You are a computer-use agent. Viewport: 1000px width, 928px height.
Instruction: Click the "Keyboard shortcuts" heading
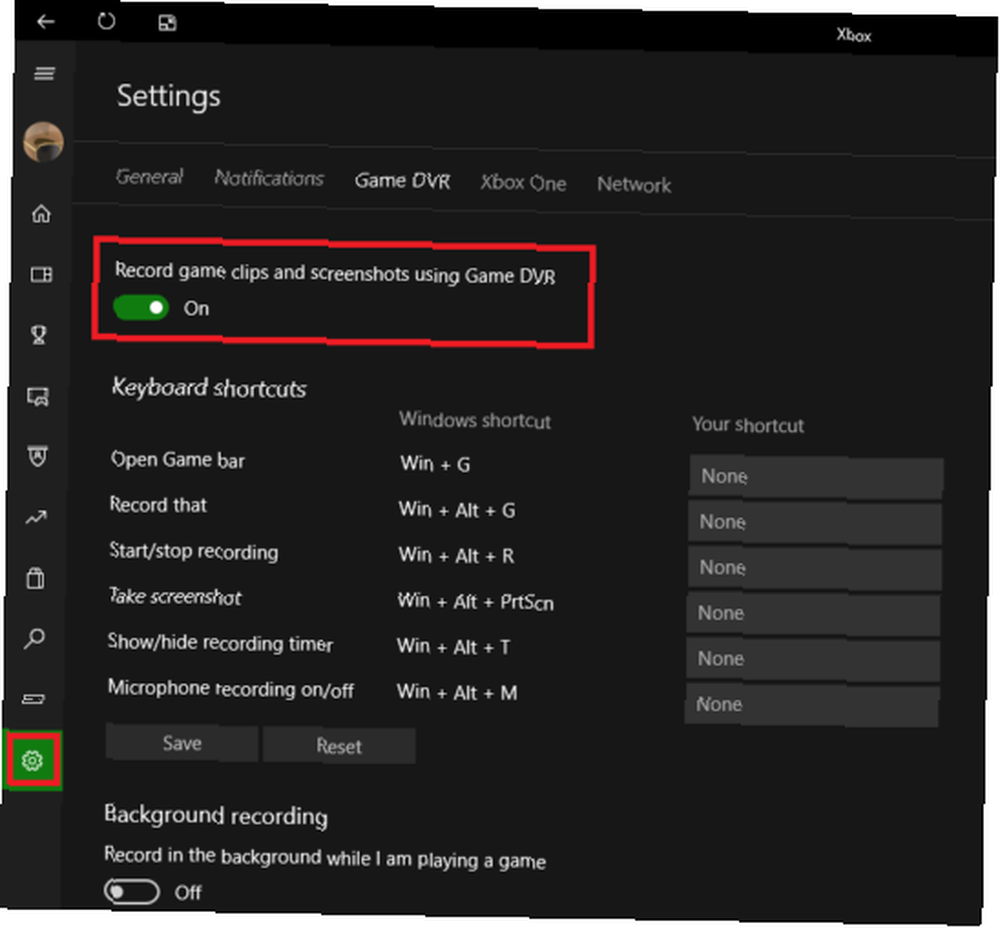[209, 388]
